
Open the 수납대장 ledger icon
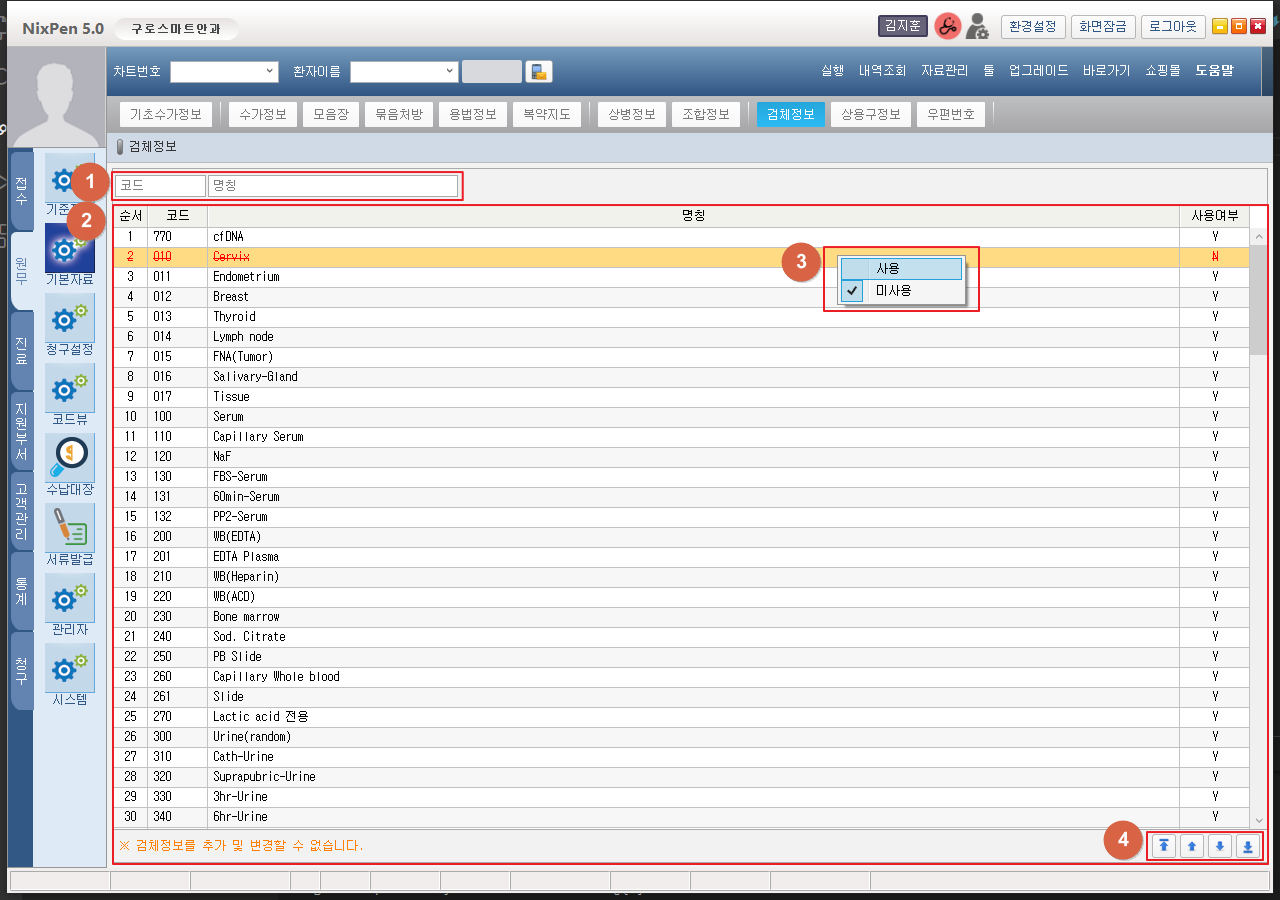tap(70, 460)
